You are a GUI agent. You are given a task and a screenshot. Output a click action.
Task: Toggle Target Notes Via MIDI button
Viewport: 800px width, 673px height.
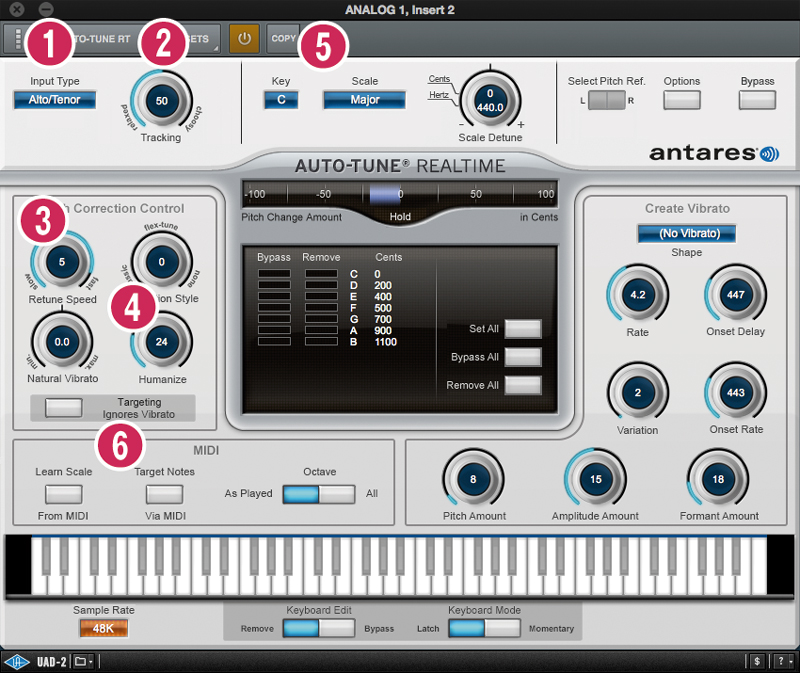pyautogui.click(x=164, y=494)
